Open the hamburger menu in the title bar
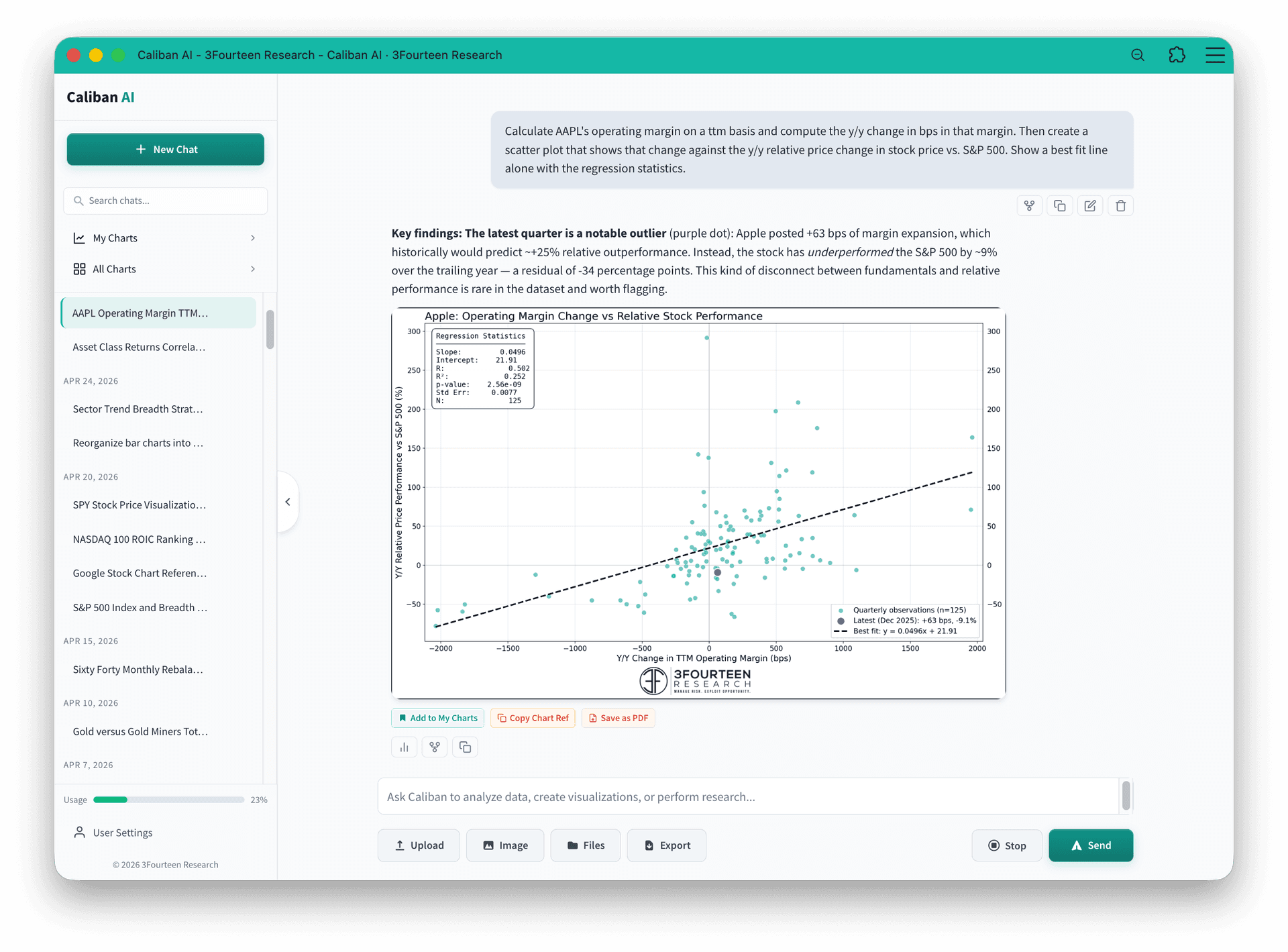The height and width of the screenshot is (952, 1288). pos(1215,55)
